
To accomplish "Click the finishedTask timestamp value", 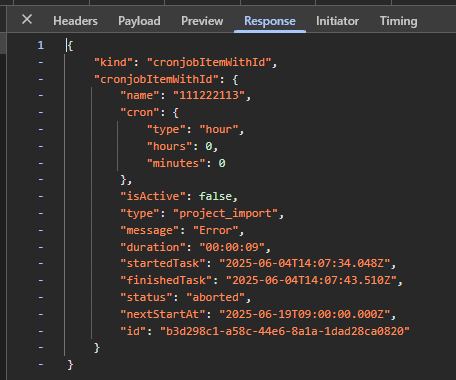I will coord(311,280).
